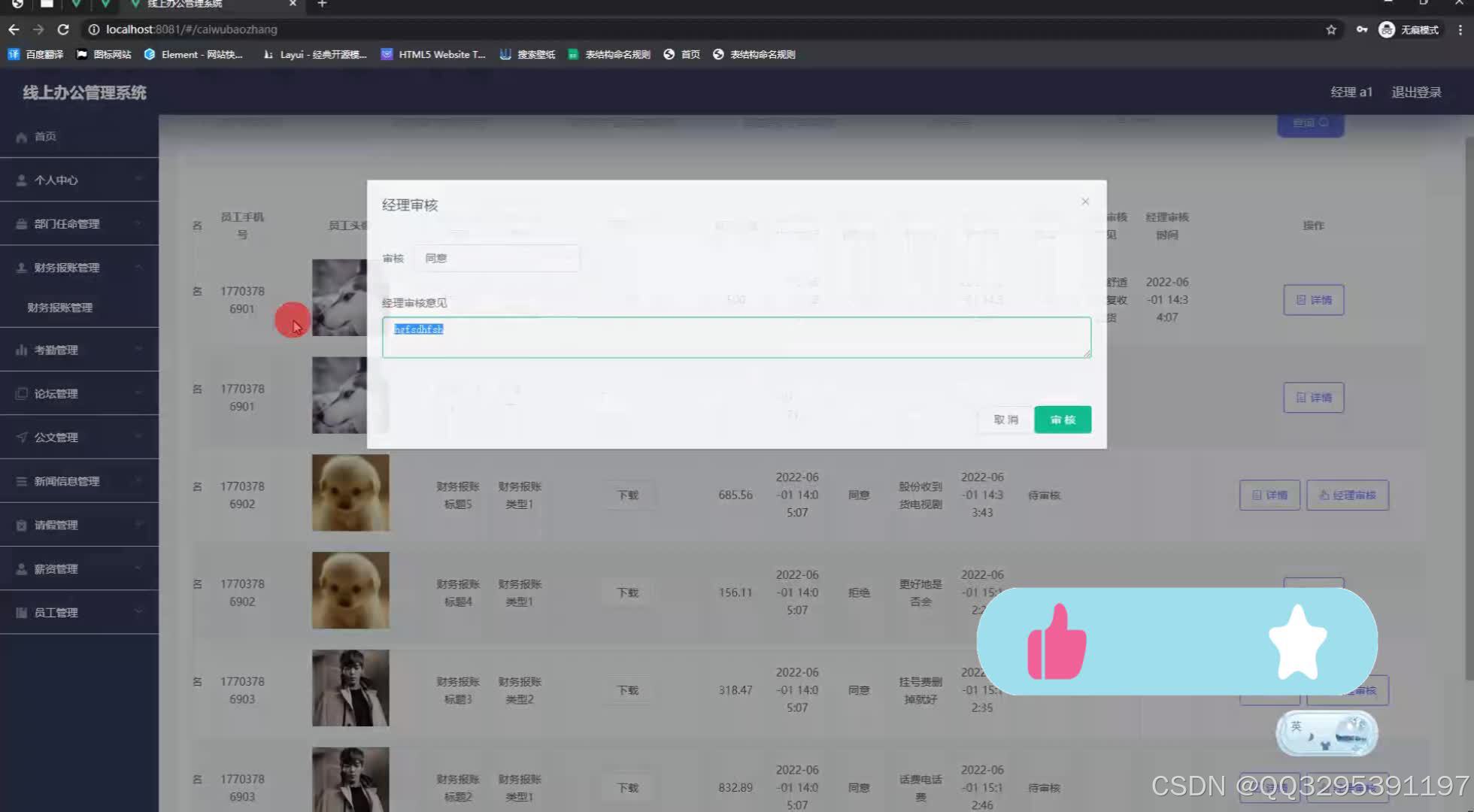Open the 搜索壁纸 bookmark

pos(527,54)
